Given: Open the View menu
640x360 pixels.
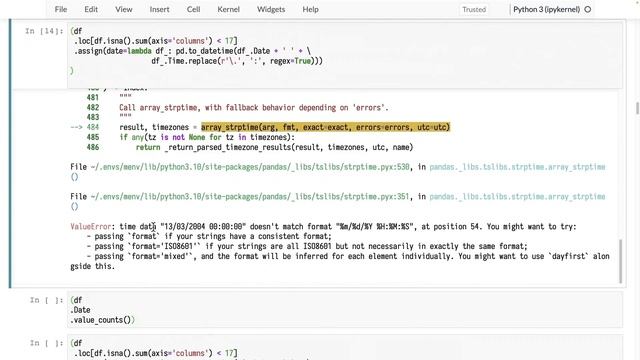Looking at the screenshot, I should 123,9.
